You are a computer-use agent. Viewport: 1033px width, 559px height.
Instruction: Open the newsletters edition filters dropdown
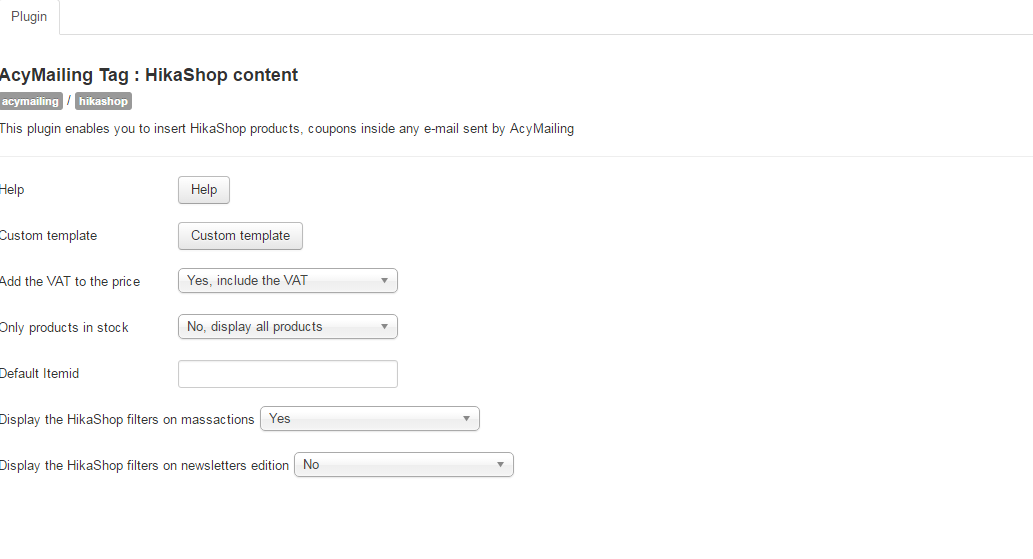click(404, 465)
